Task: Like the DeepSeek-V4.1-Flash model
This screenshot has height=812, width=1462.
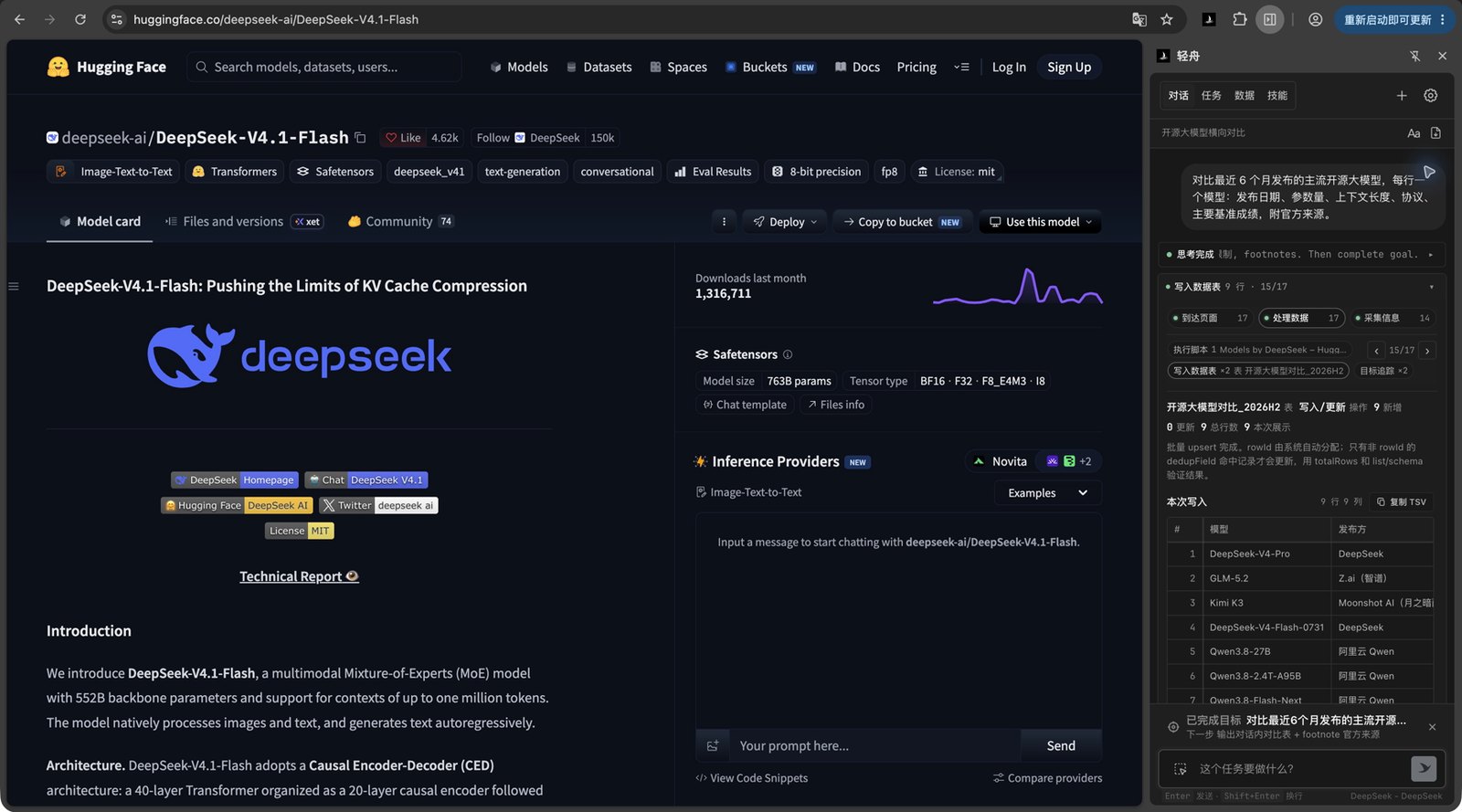Action: 403,138
